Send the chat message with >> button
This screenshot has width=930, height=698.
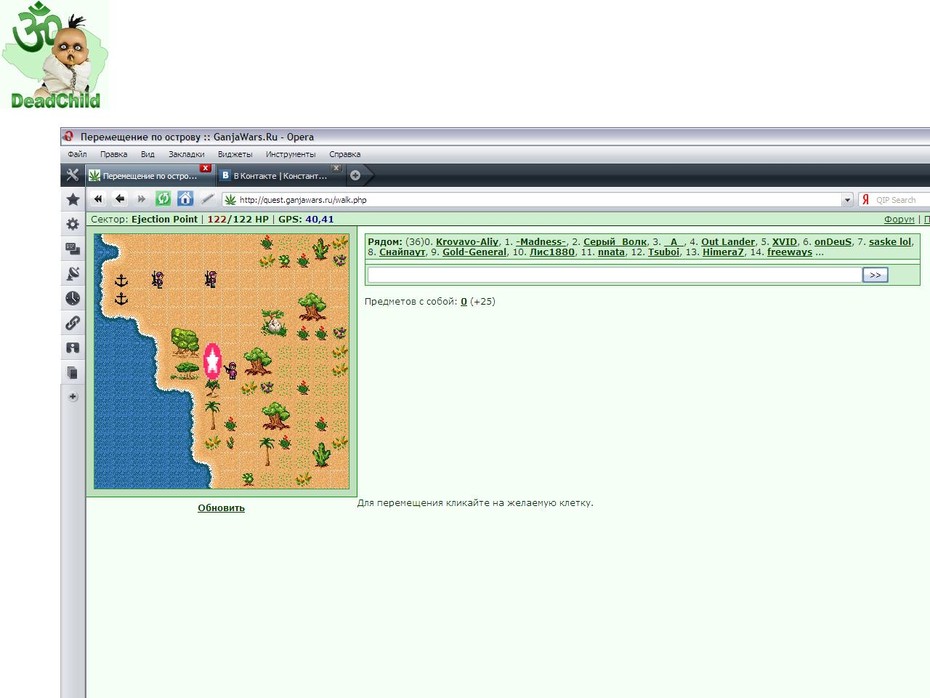(875, 275)
